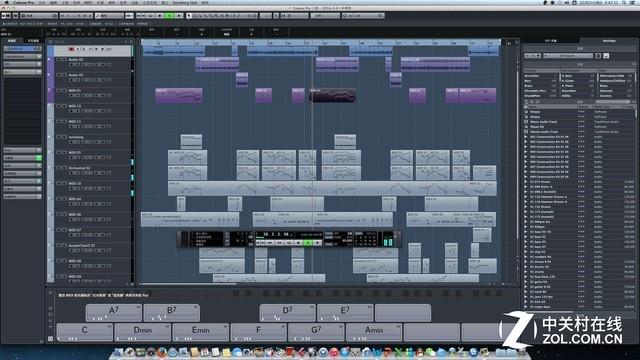Image resolution: width=640 pixels, height=360 pixels.
Task: Start playback on the floating transport panel
Action: click(308, 242)
